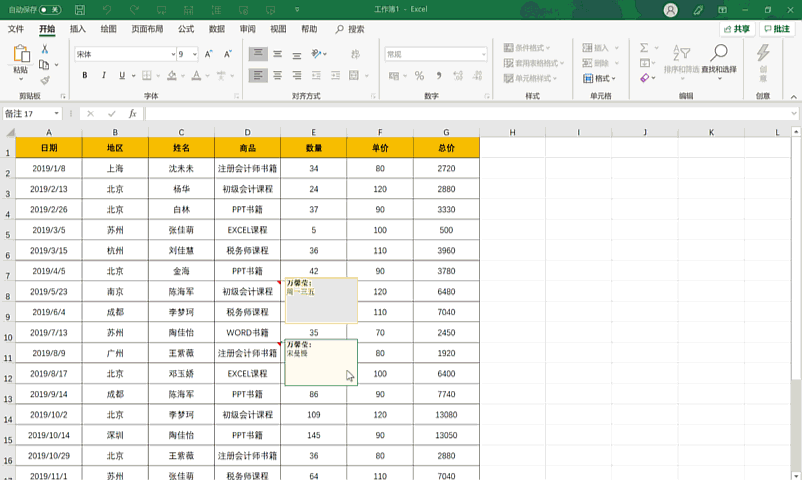This screenshot has width=802, height=480.
Task: Click the Comments (批注) button
Action: click(x=776, y=29)
